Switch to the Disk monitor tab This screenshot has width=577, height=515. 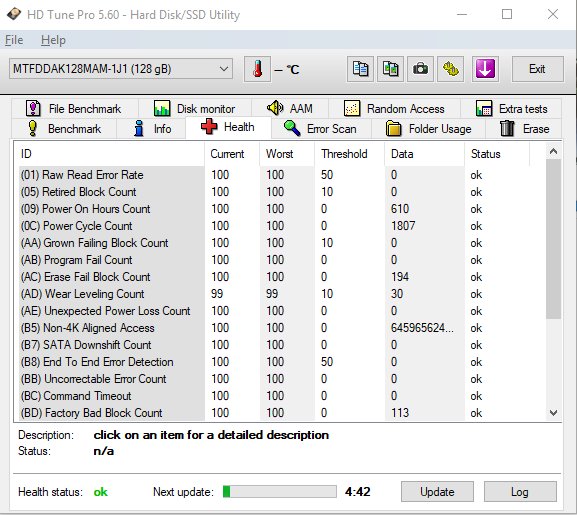(x=195, y=109)
